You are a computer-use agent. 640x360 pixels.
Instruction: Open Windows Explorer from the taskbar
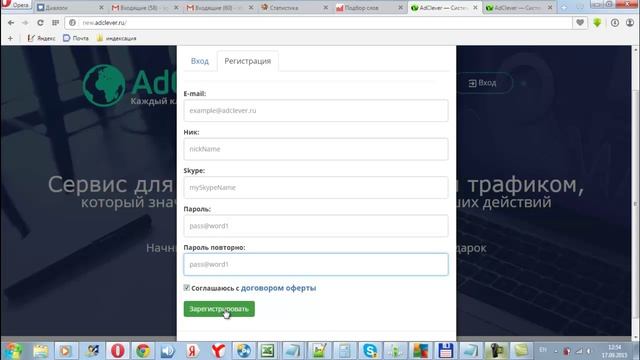tap(40, 351)
